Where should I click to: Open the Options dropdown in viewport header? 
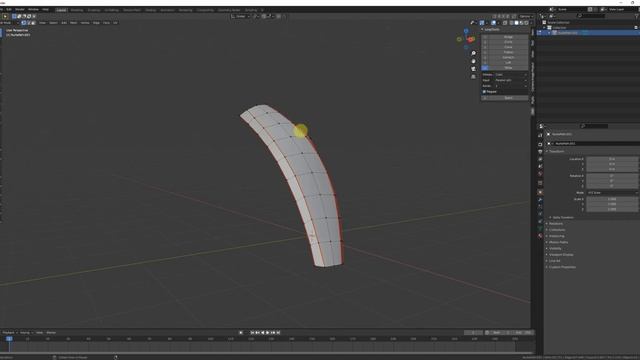526,16
